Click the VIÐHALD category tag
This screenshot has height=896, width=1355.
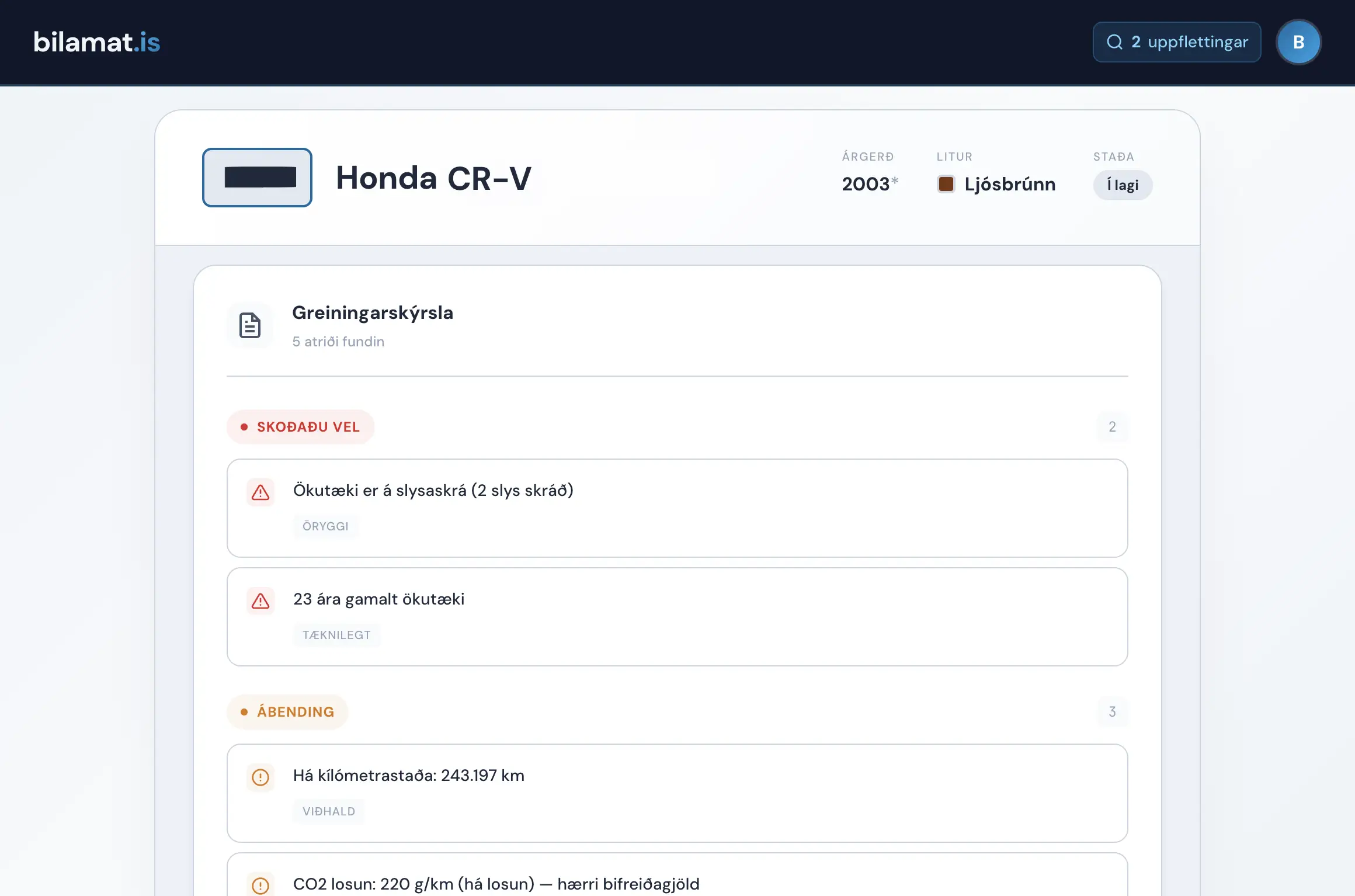[x=328, y=811]
